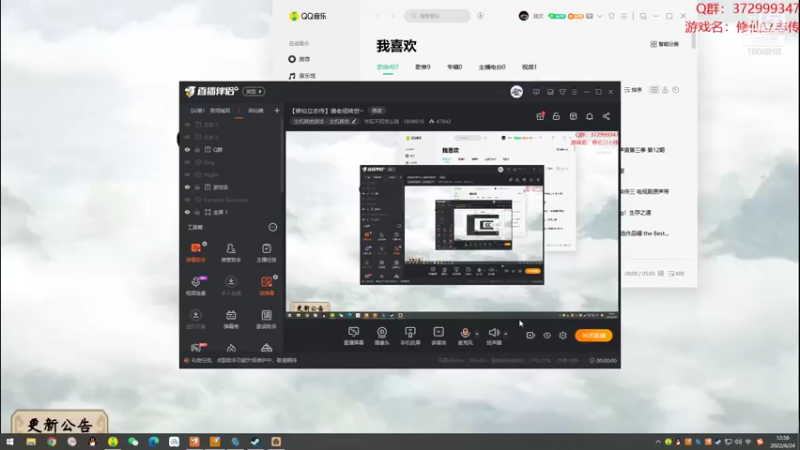Click QQ音乐 search field

click(437, 16)
